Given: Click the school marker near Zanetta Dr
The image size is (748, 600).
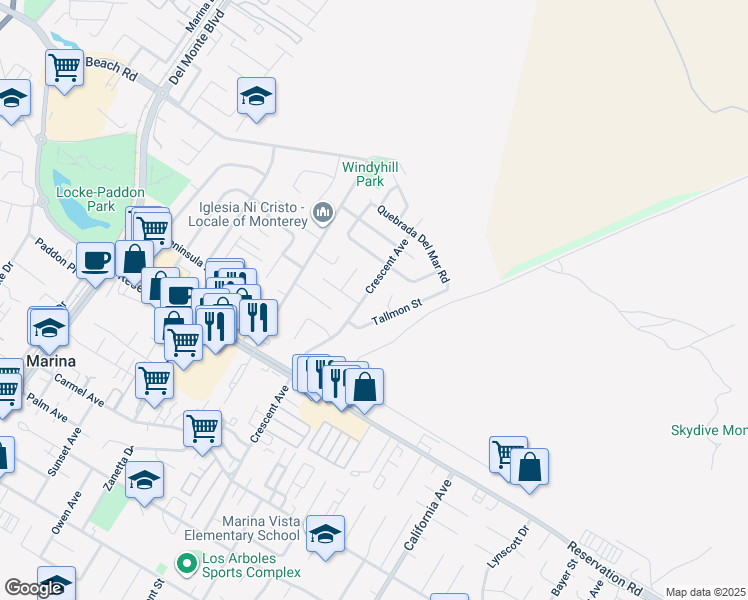Looking at the screenshot, I should pyautogui.click(x=145, y=481).
